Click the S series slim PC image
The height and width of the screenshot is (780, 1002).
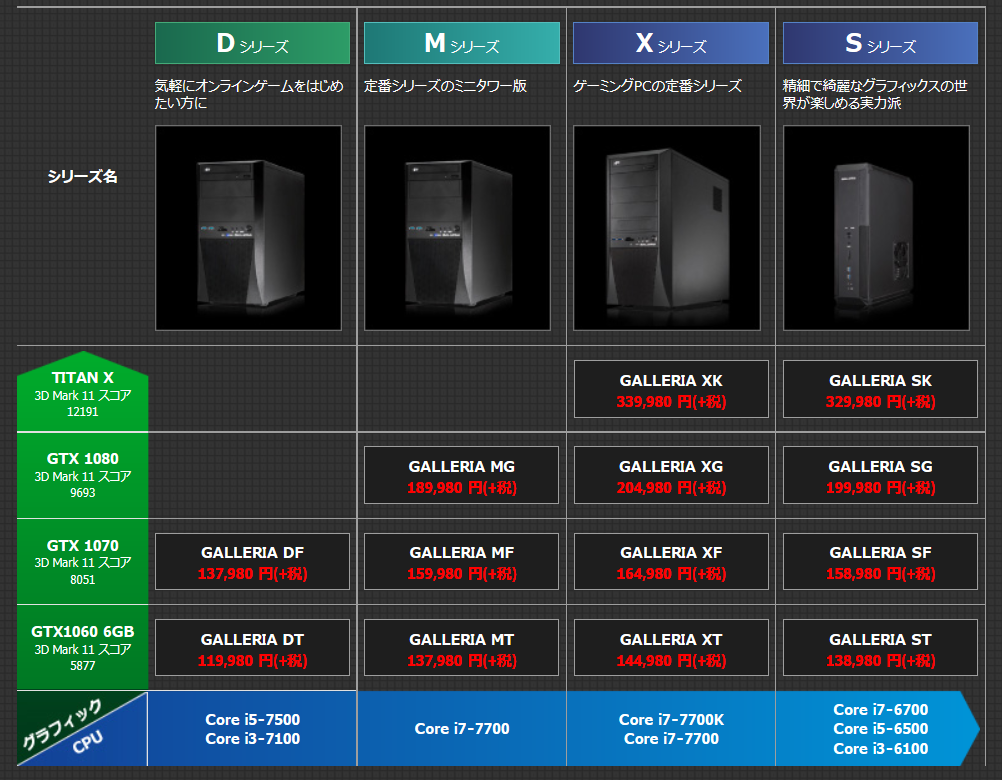(877, 228)
